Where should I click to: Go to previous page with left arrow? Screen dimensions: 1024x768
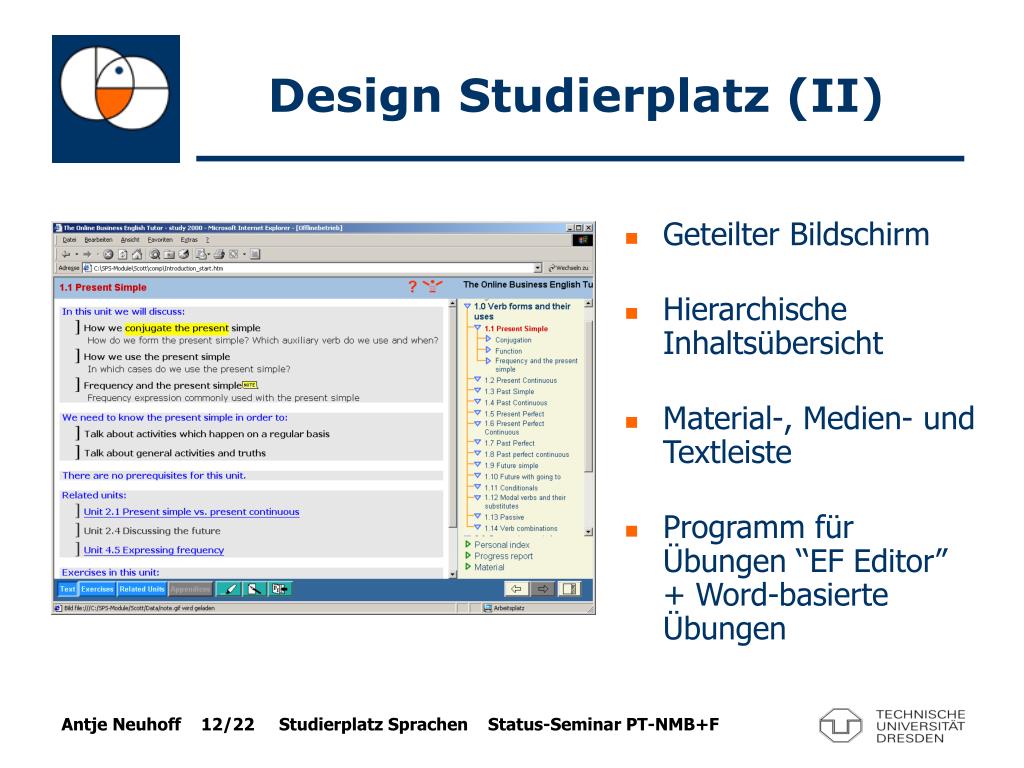pyautogui.click(x=516, y=589)
